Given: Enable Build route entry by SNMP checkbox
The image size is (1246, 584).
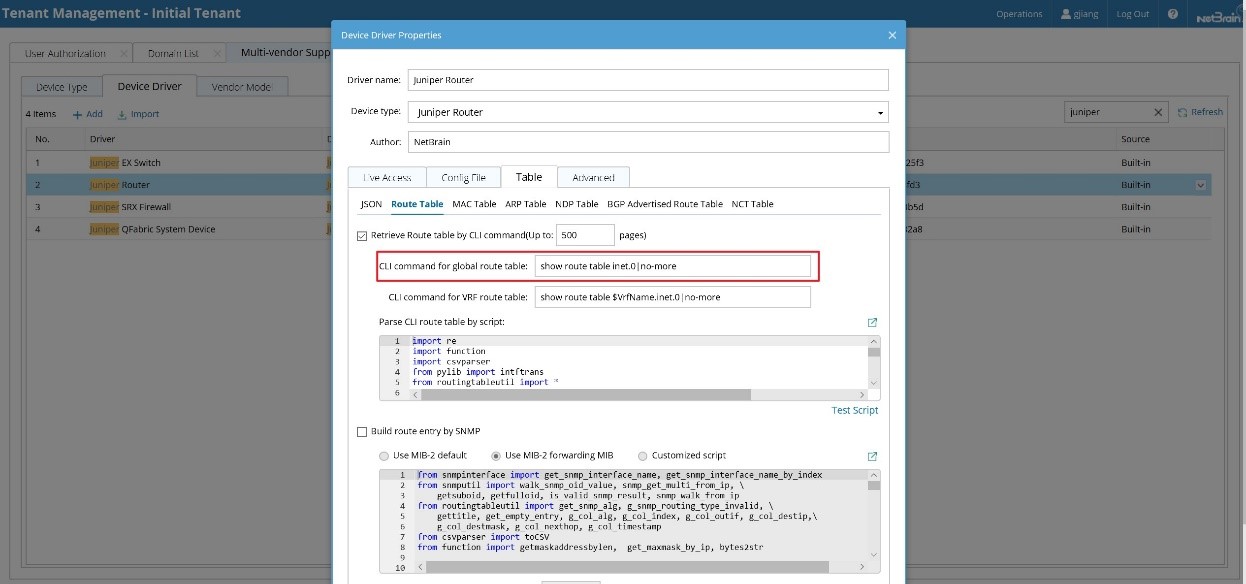Looking at the screenshot, I should [362, 432].
